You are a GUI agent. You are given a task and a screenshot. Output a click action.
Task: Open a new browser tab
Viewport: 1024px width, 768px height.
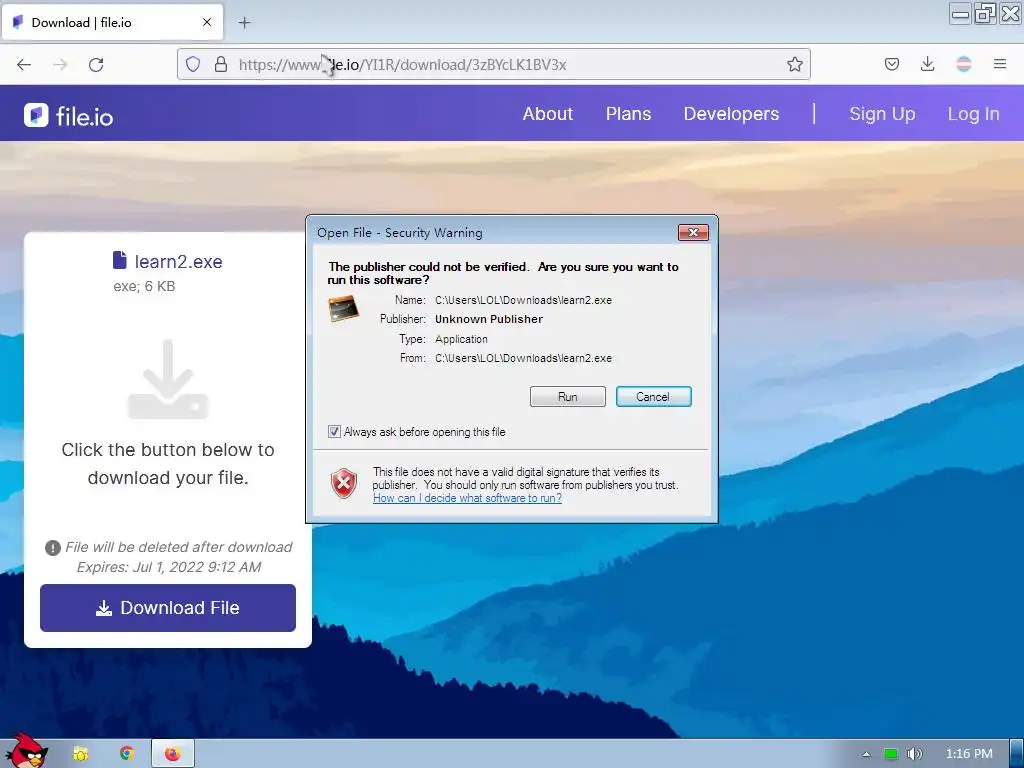pos(244,23)
